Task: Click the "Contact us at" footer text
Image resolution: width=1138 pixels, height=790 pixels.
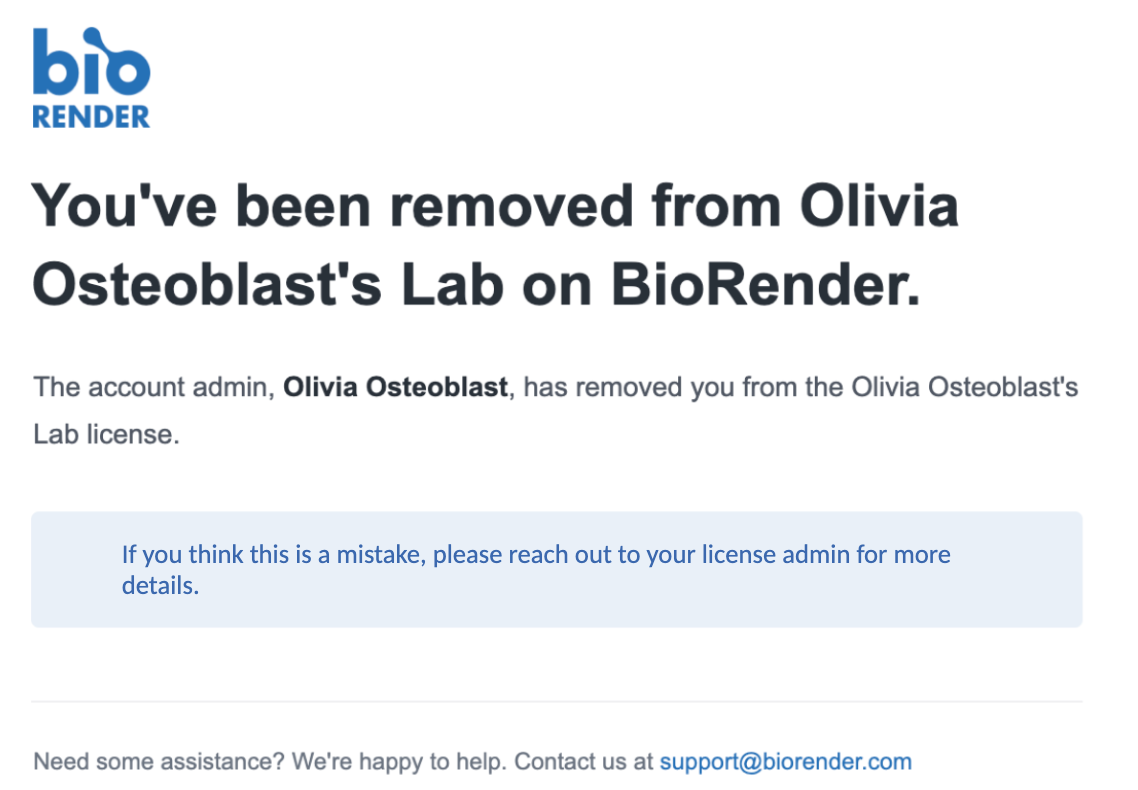Action: (584, 762)
